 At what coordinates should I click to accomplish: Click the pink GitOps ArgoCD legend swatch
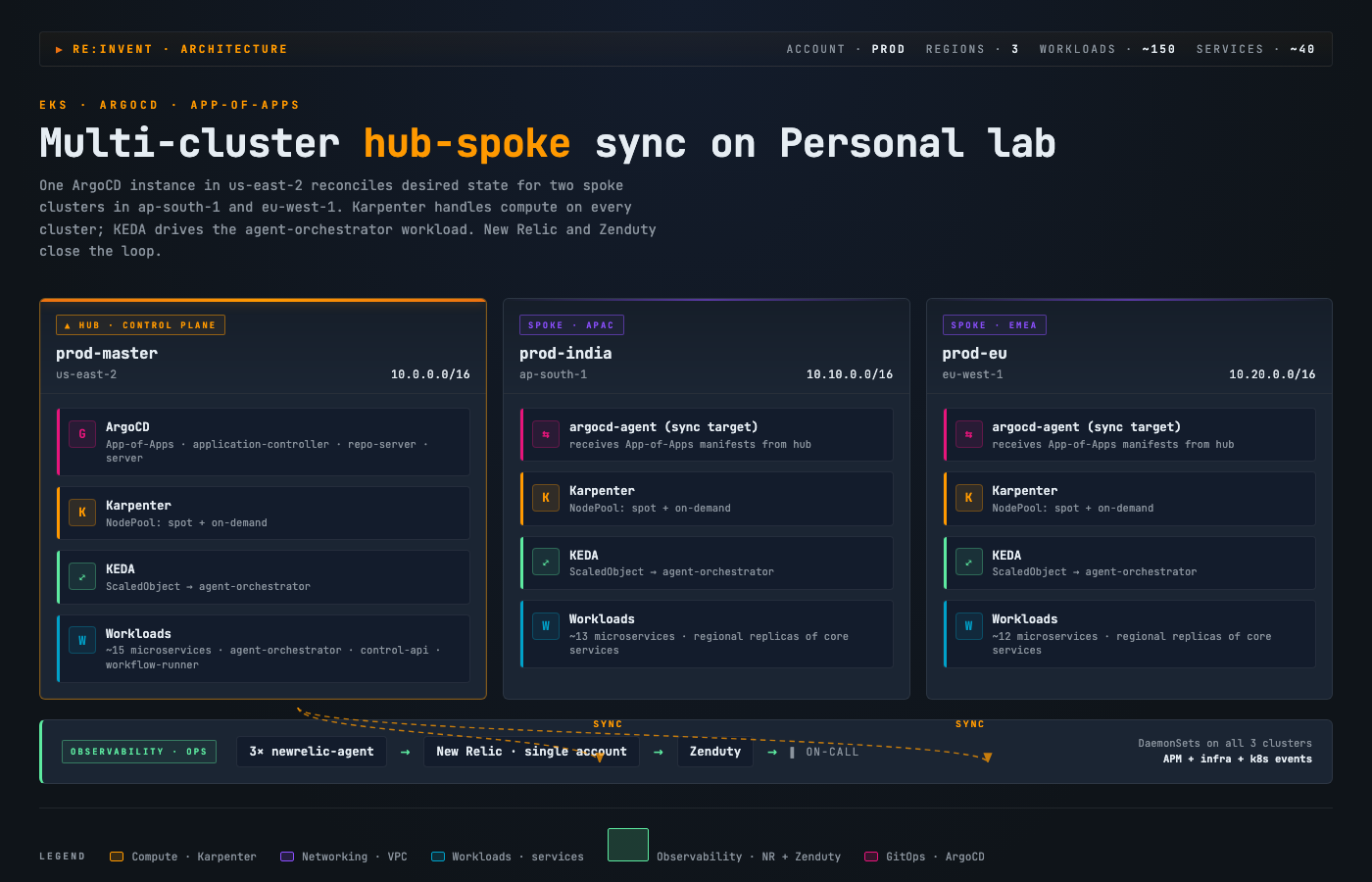coord(871,857)
